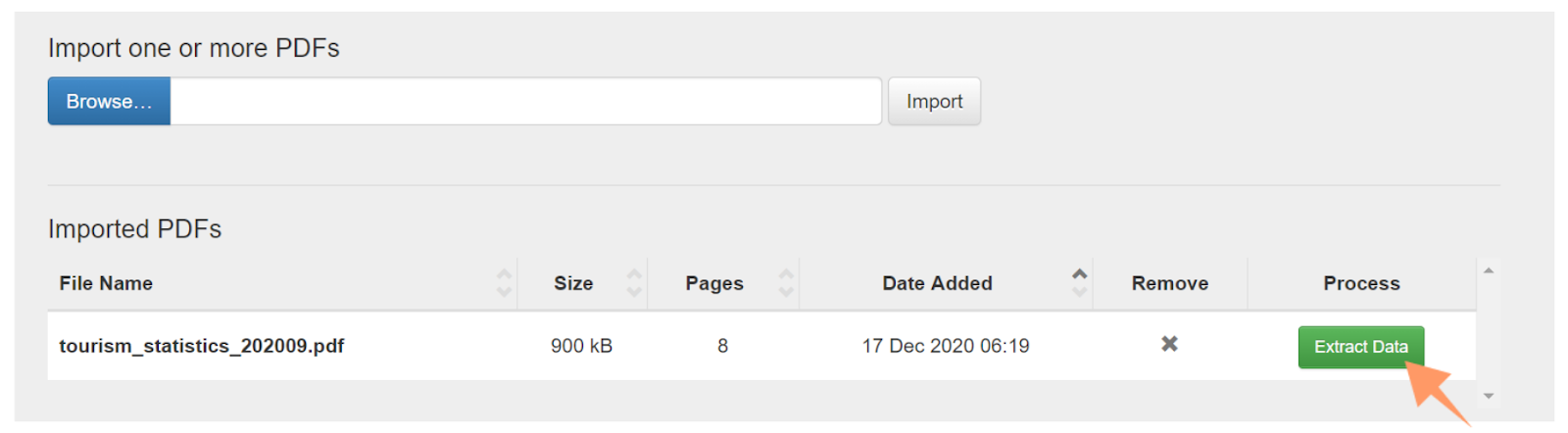
Task: Open file chooser with Browse button
Action: coord(109,101)
